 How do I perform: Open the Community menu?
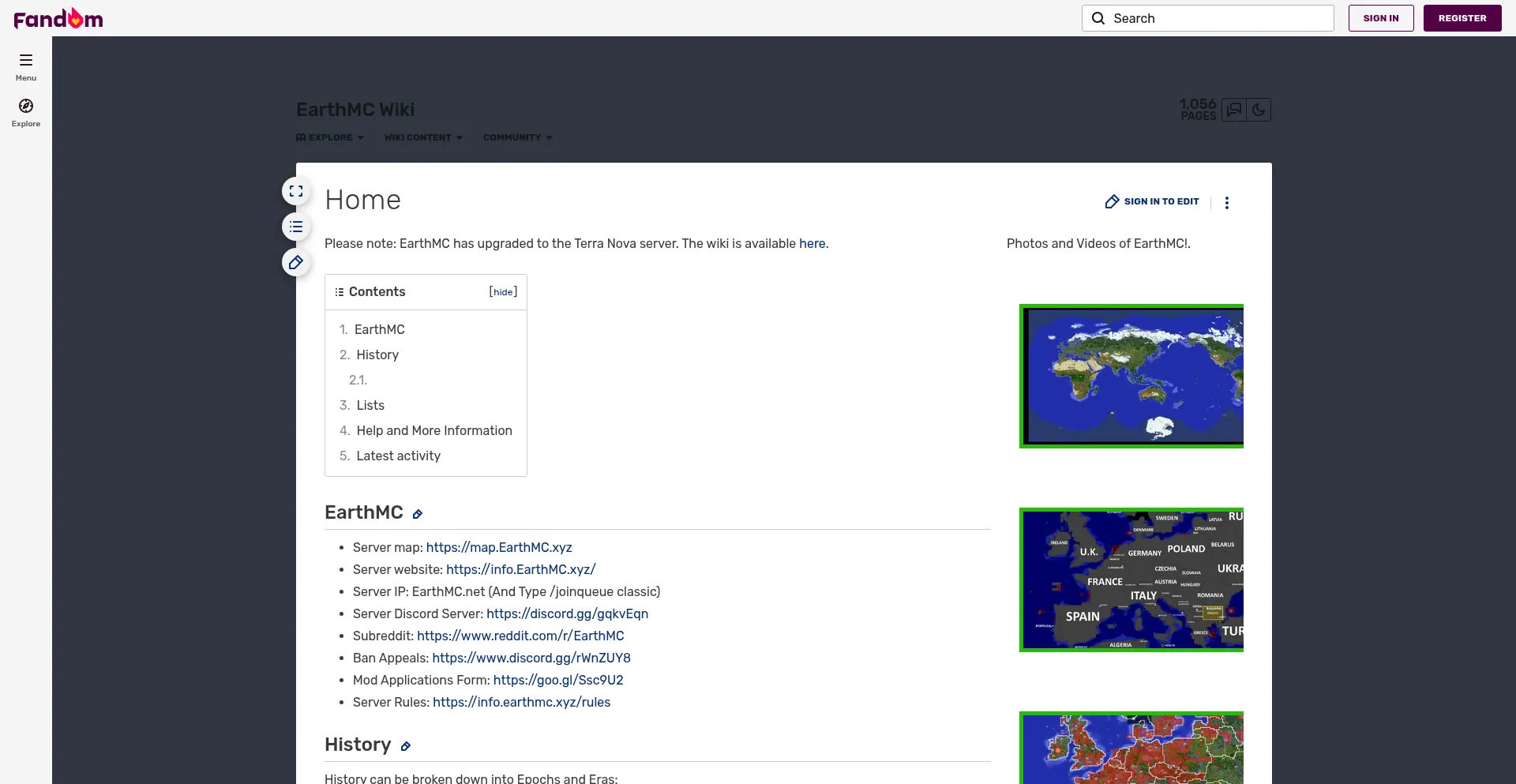tap(518, 137)
